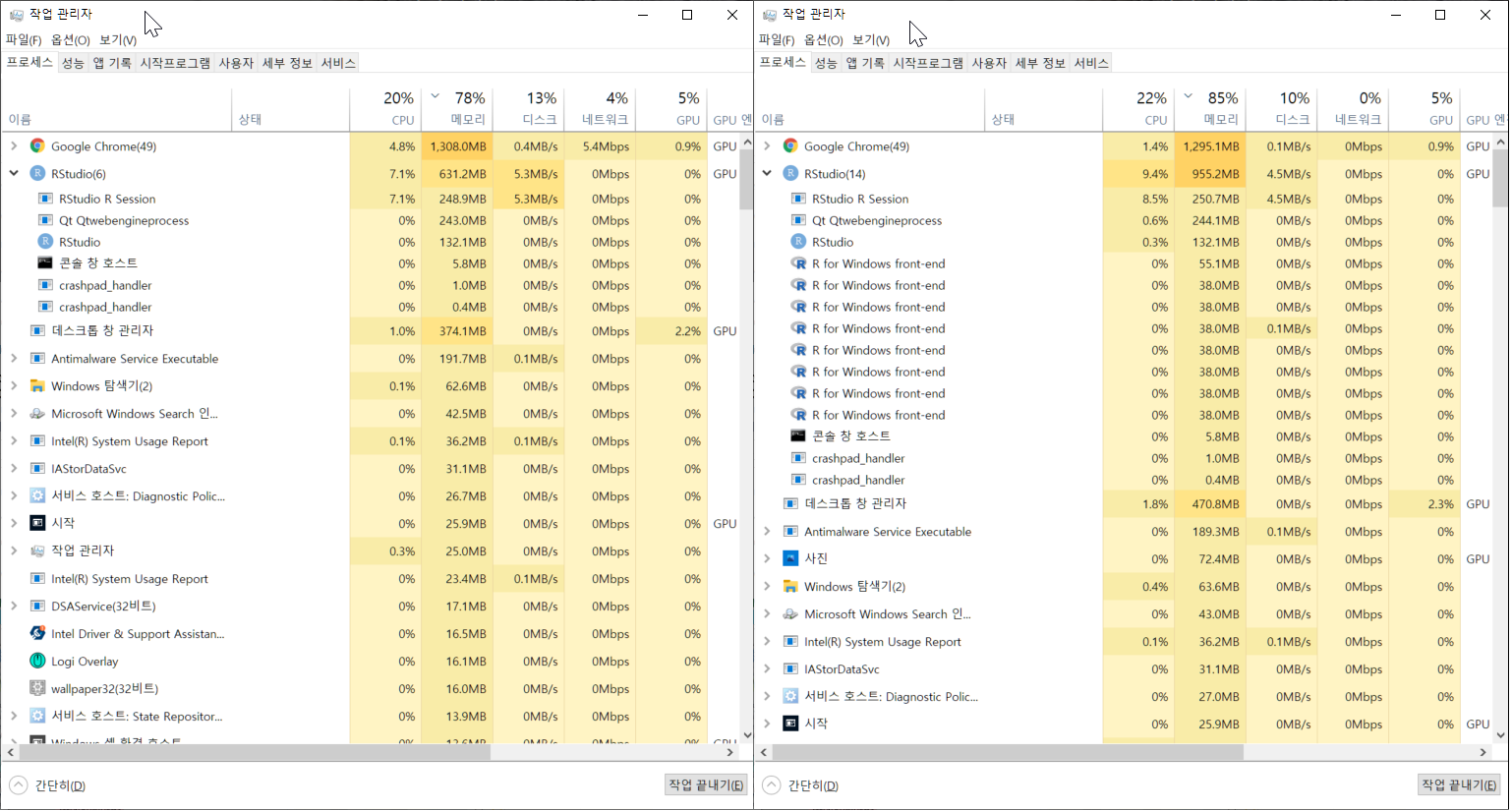Viewport: 1512px width, 811px height.
Task: Open 옵션(O) menu in right window
Action: [x=823, y=40]
